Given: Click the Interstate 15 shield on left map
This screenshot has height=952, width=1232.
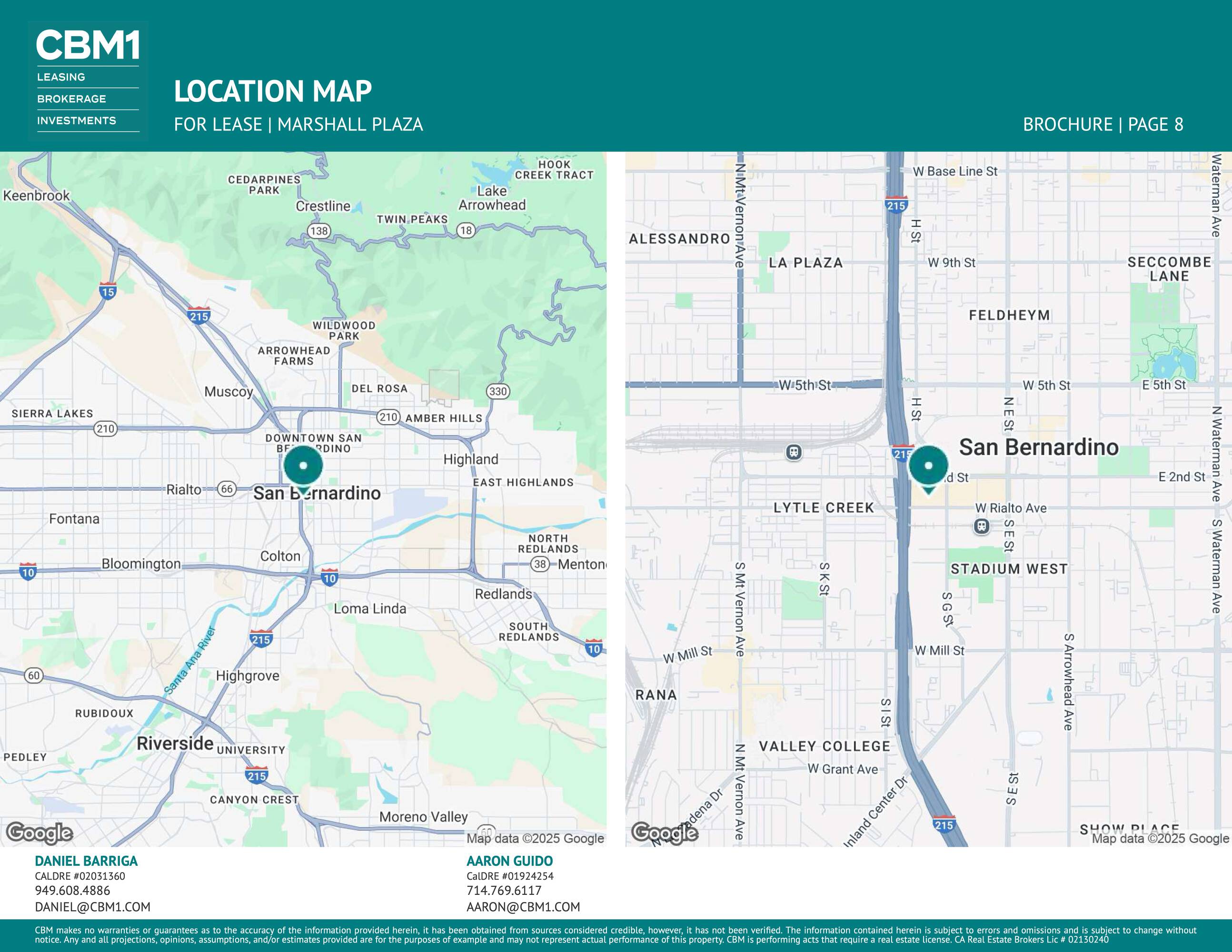Looking at the screenshot, I should tap(108, 291).
